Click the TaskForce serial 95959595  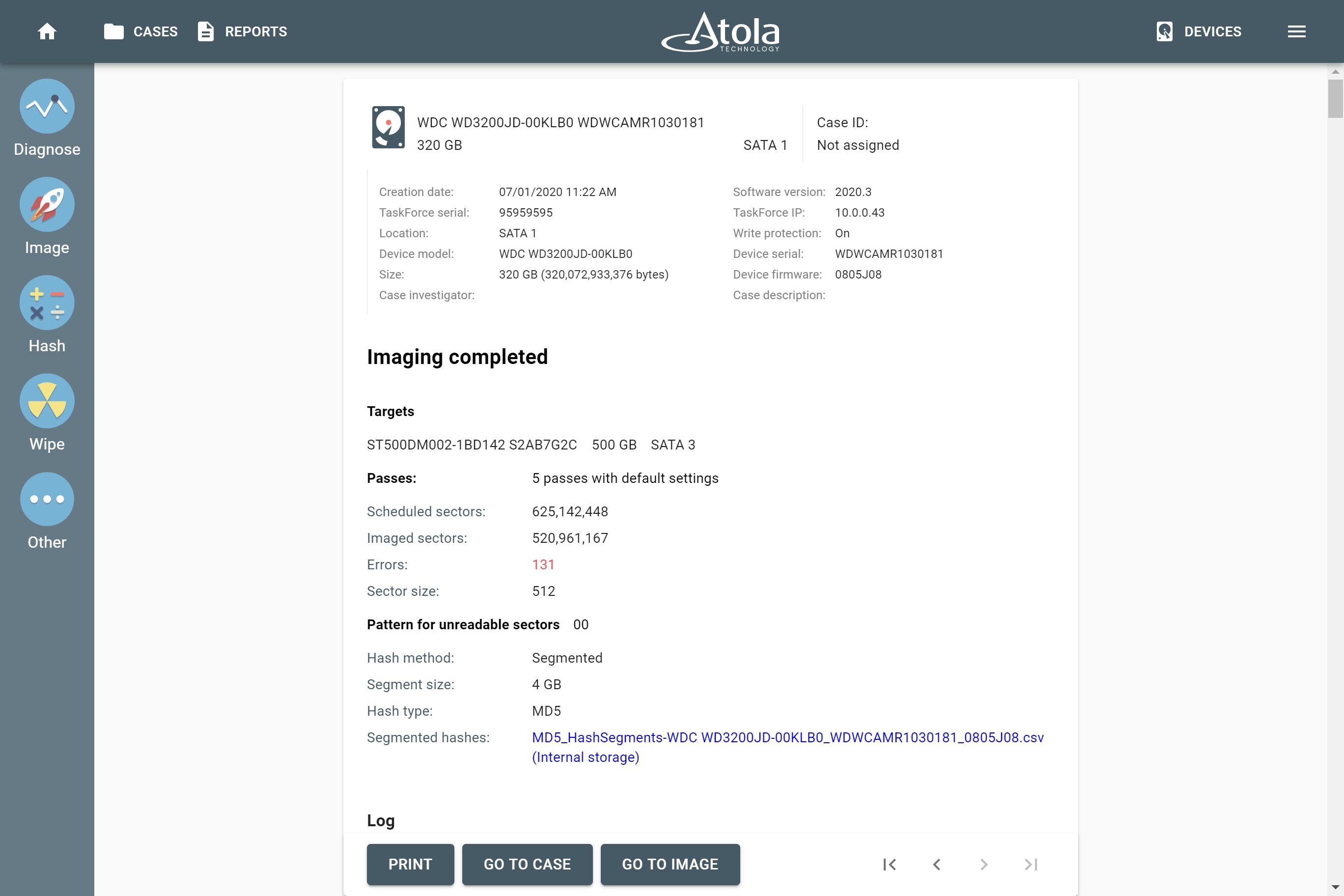pos(525,213)
